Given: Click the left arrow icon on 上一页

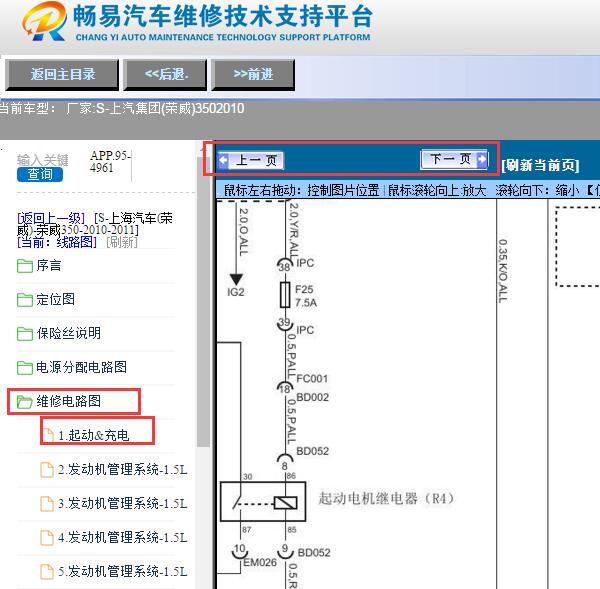Looking at the screenshot, I should coord(223,160).
